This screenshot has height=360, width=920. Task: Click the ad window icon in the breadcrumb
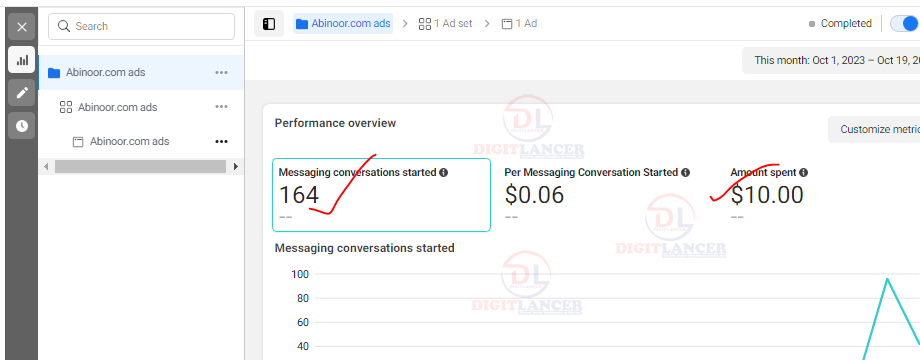coord(507,24)
